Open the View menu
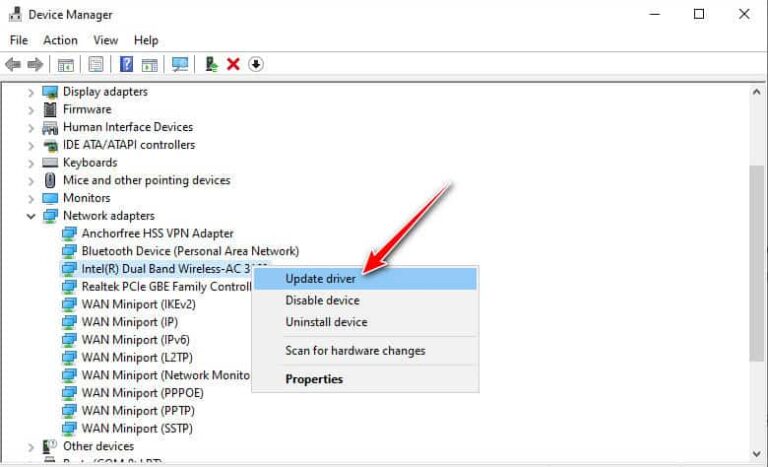Screen dimensions: 768x467 [105, 40]
